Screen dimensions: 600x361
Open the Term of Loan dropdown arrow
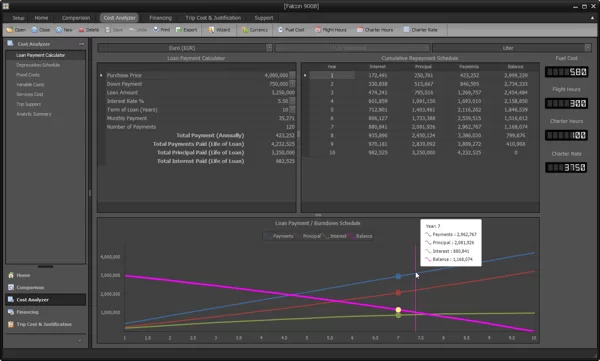[x=292, y=109]
